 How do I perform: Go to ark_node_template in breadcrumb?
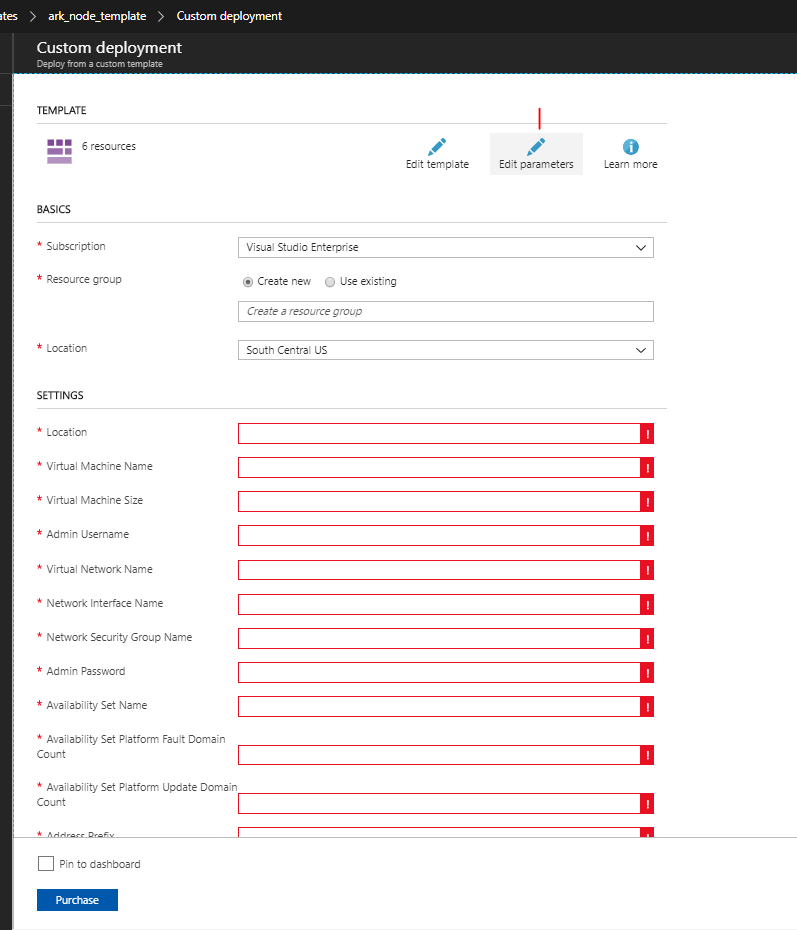(x=97, y=16)
